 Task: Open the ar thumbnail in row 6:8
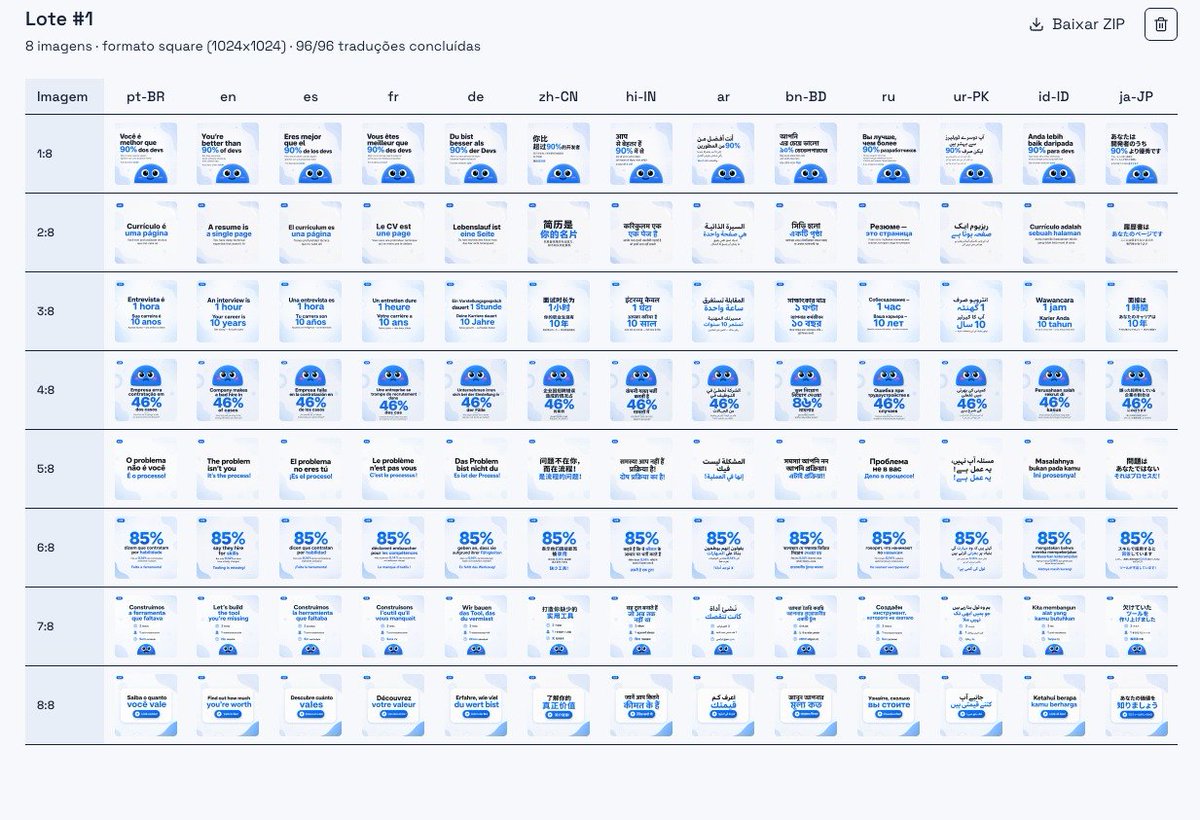(724, 548)
